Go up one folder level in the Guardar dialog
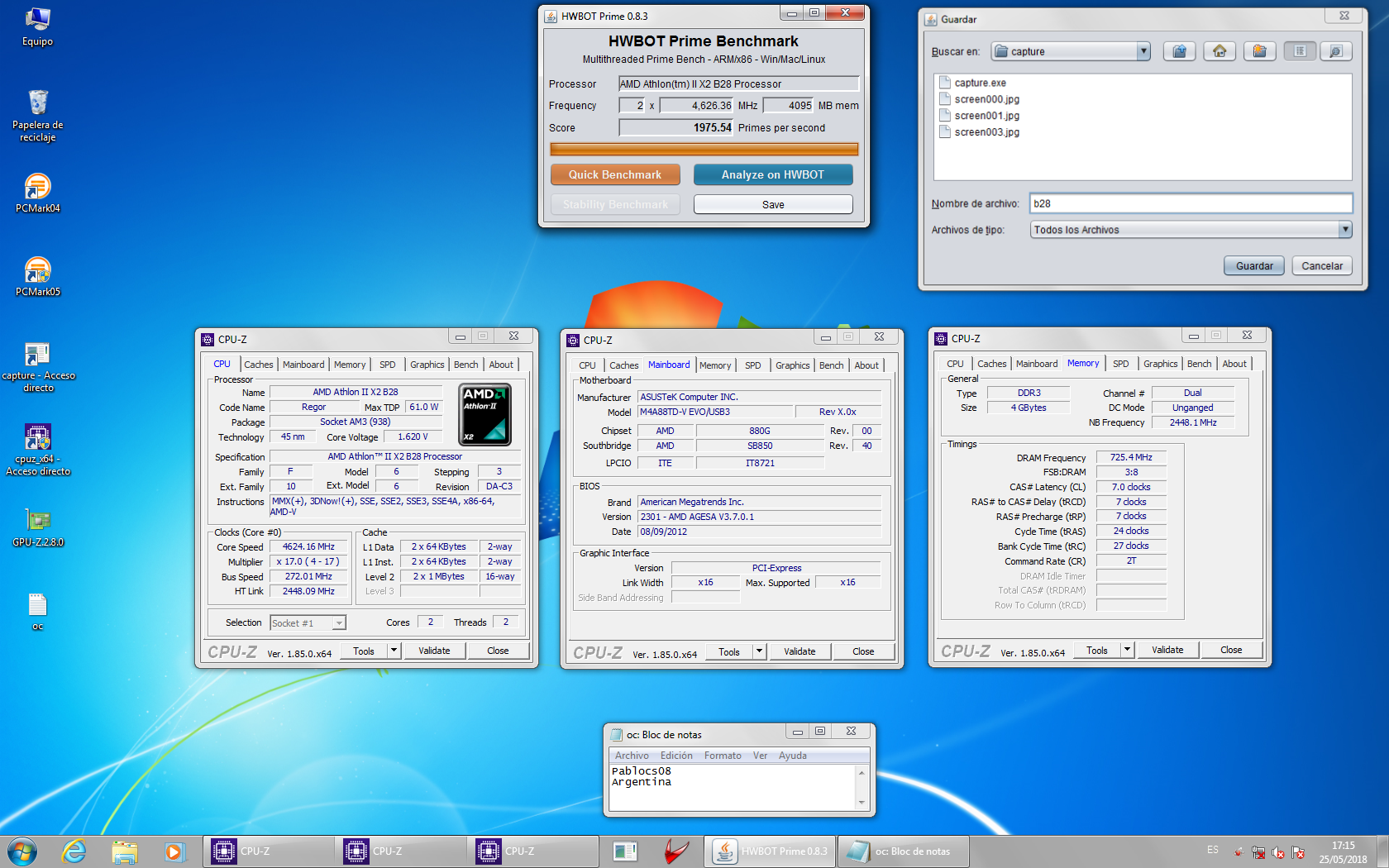The height and width of the screenshot is (868, 1389). point(1179,51)
